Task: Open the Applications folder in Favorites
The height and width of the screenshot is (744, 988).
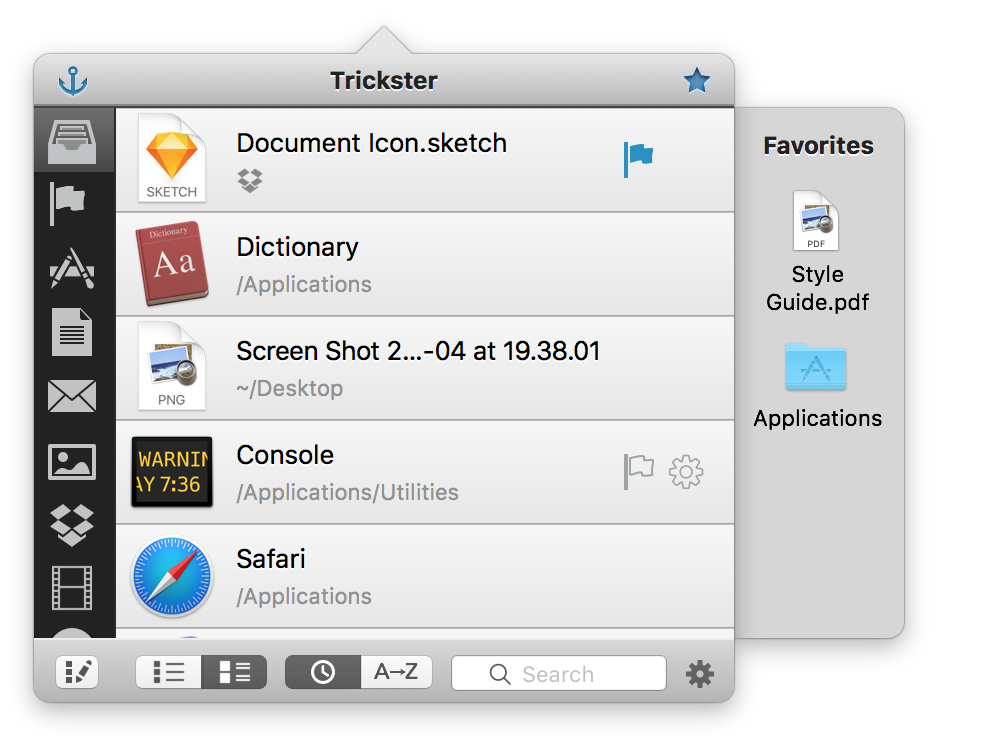Action: point(816,366)
